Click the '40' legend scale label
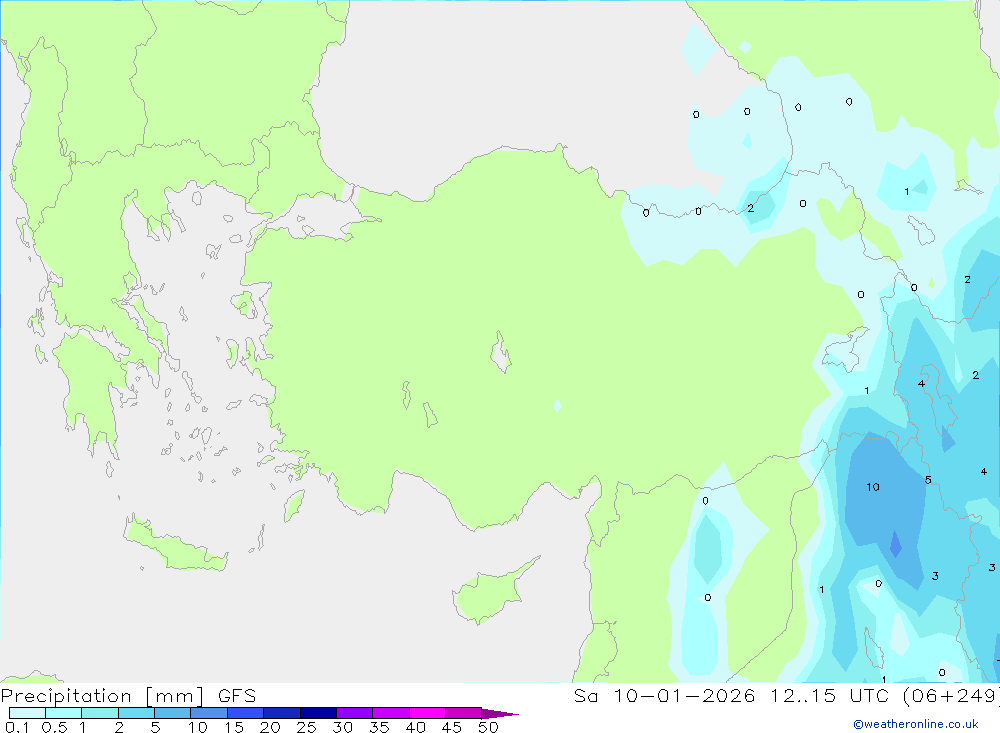Screen dimensions: 1000x733 click(415, 727)
